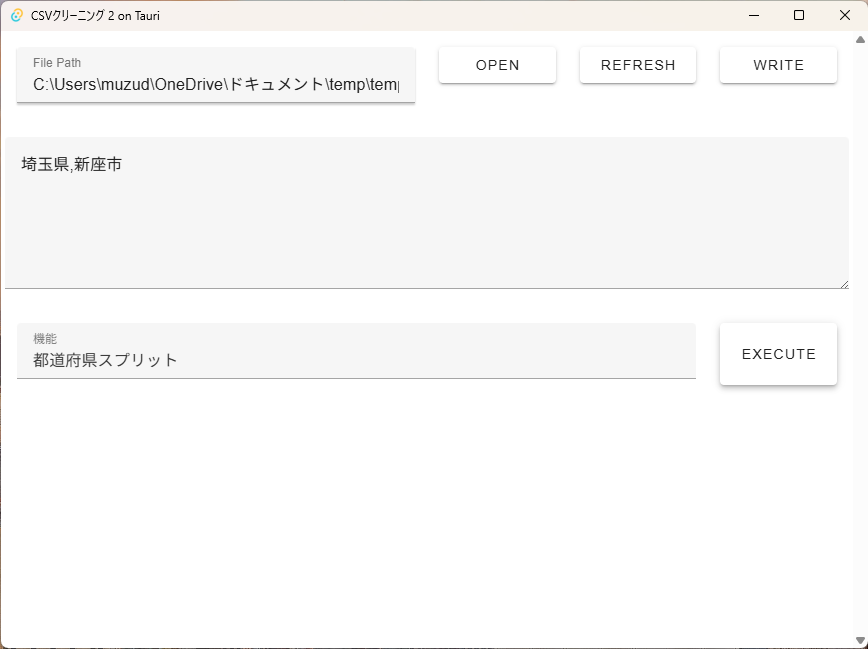Click the OPEN button

coord(497,65)
